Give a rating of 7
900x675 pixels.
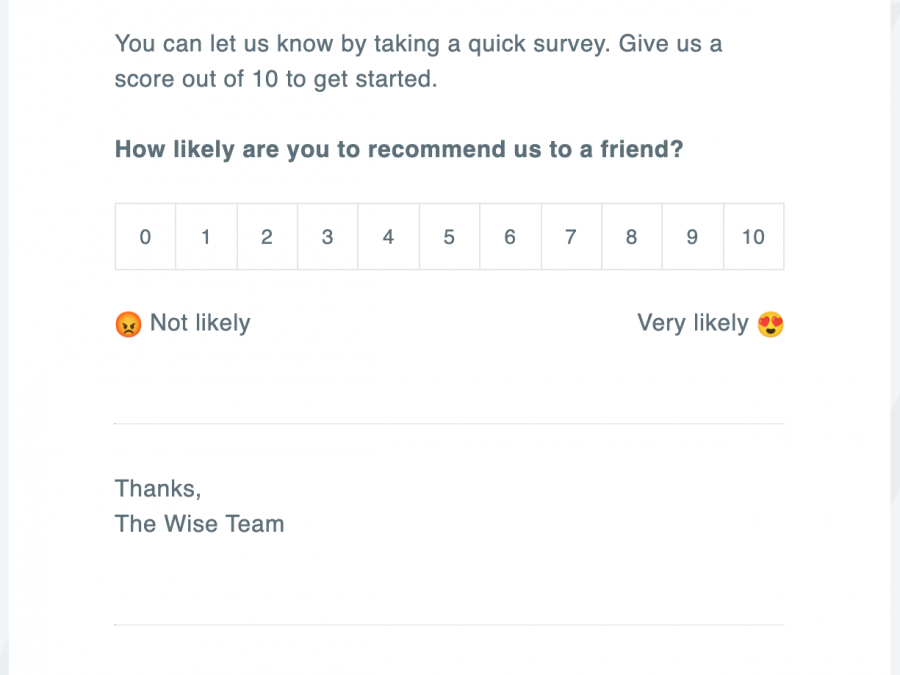(x=571, y=237)
